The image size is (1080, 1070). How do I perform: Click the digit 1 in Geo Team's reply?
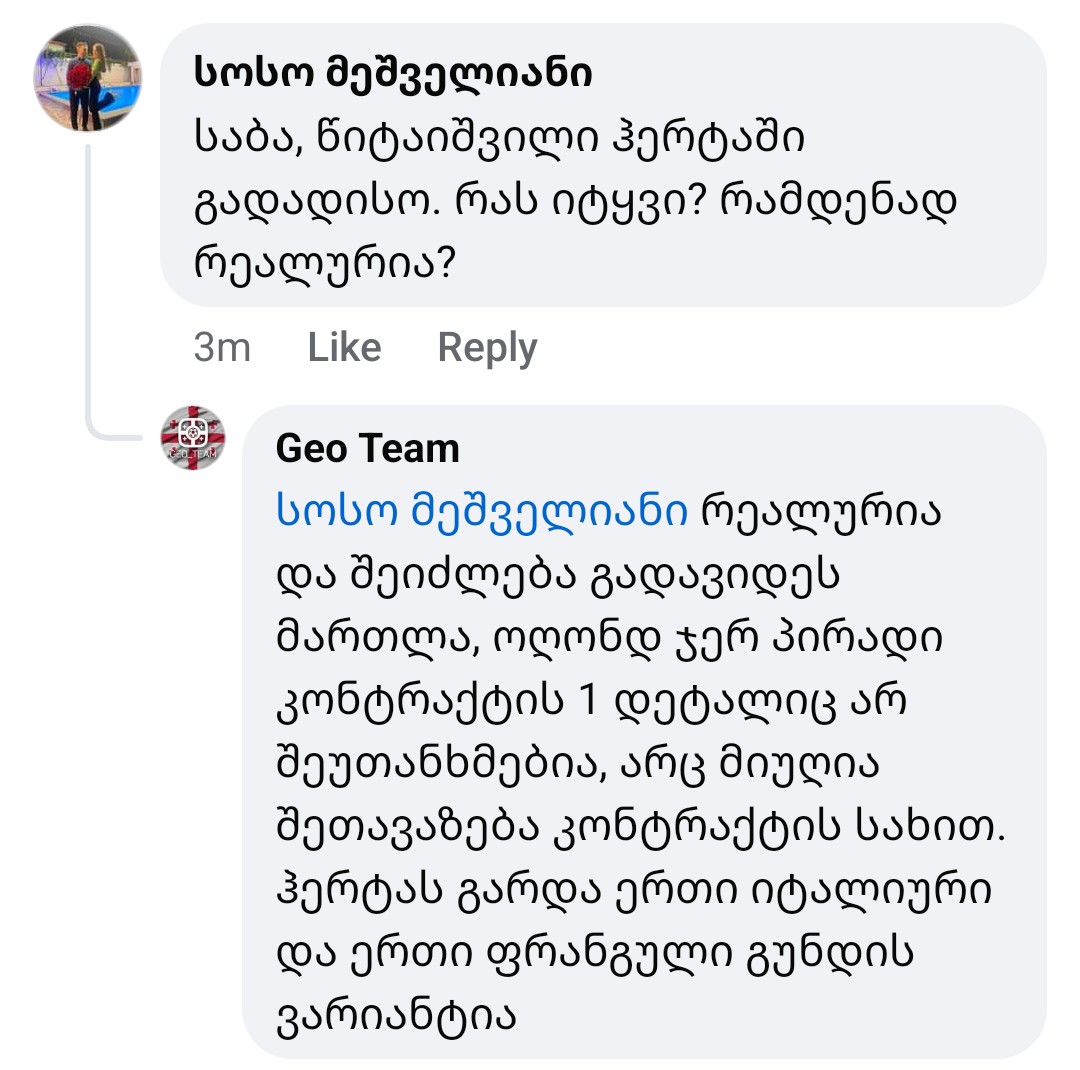pos(587,702)
